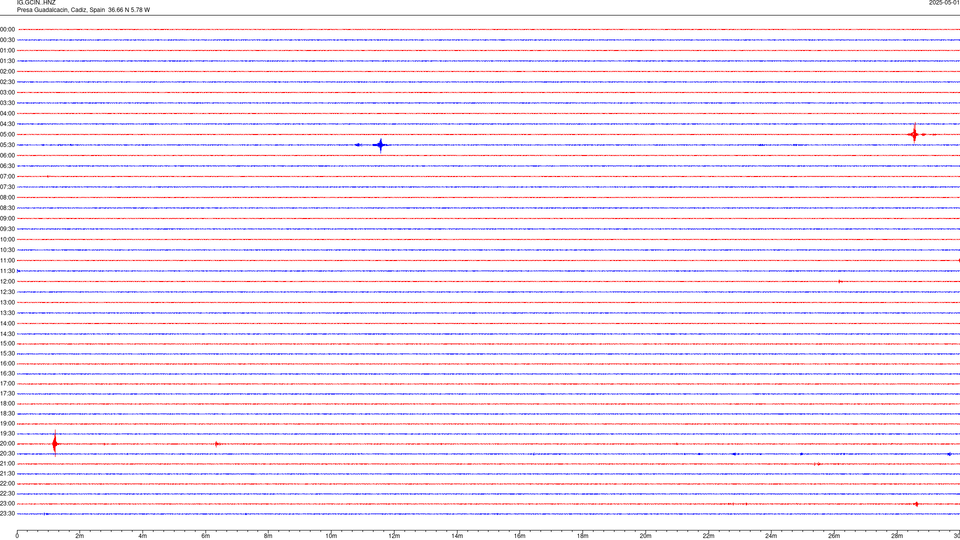Select the 19:30 trace time label
Screen dimensions: 960x540
pos(7,434)
